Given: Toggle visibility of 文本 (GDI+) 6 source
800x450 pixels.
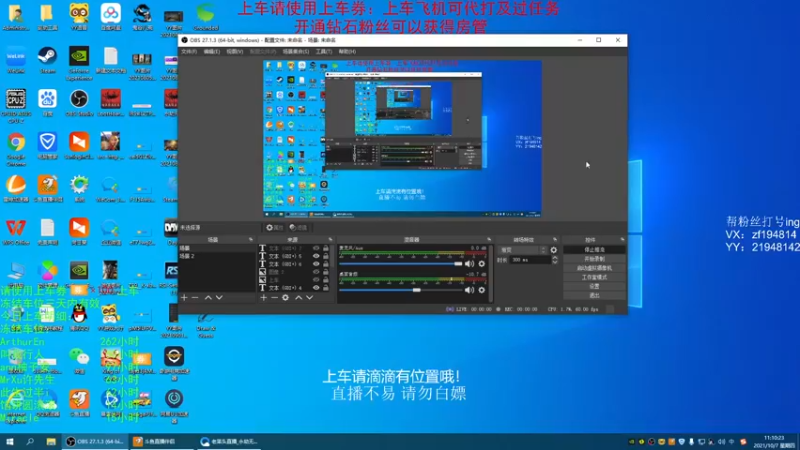Looking at the screenshot, I should pos(316,264).
